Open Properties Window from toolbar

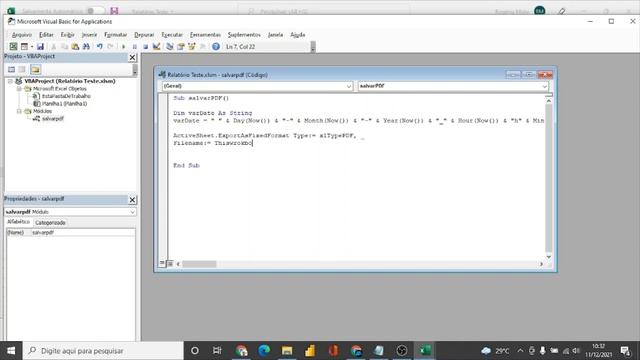click(x=181, y=47)
